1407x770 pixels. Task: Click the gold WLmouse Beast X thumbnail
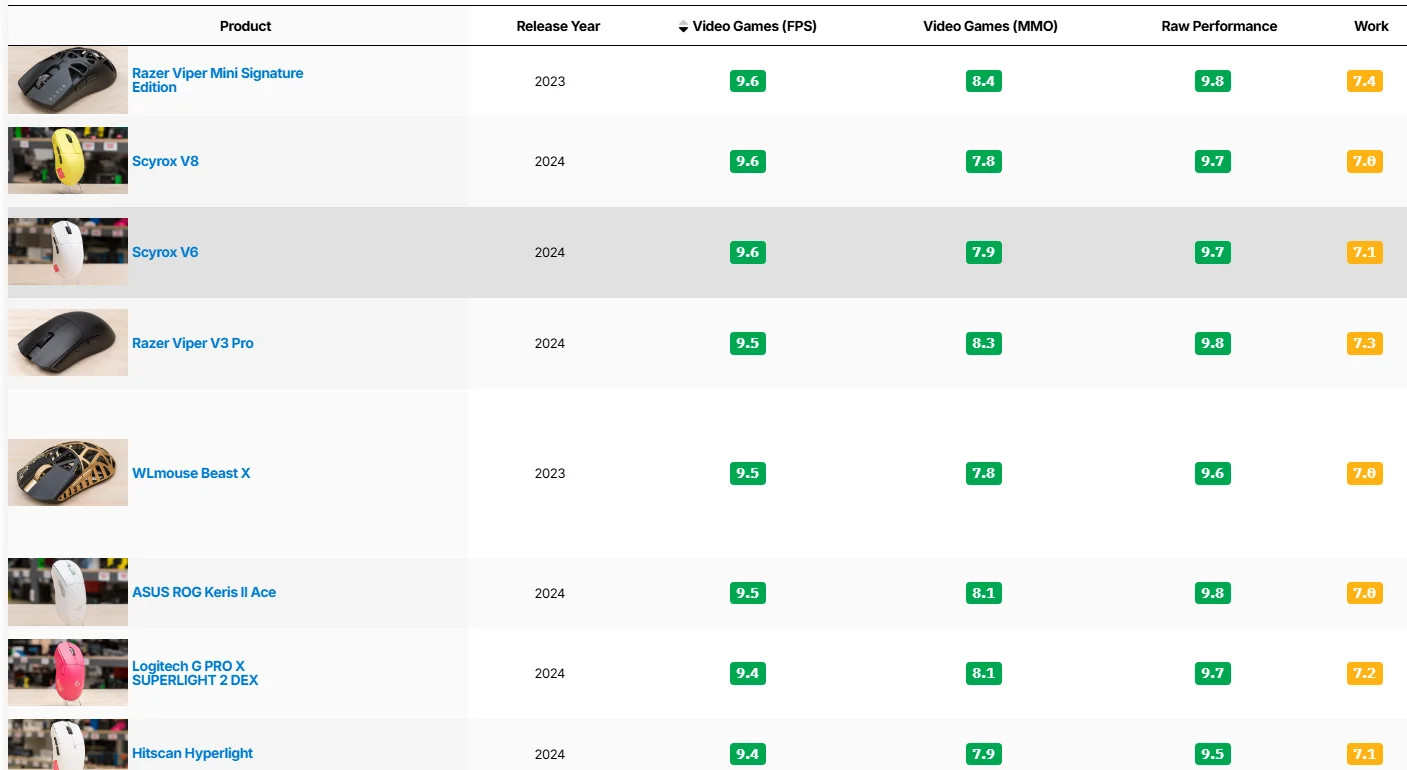pos(68,472)
